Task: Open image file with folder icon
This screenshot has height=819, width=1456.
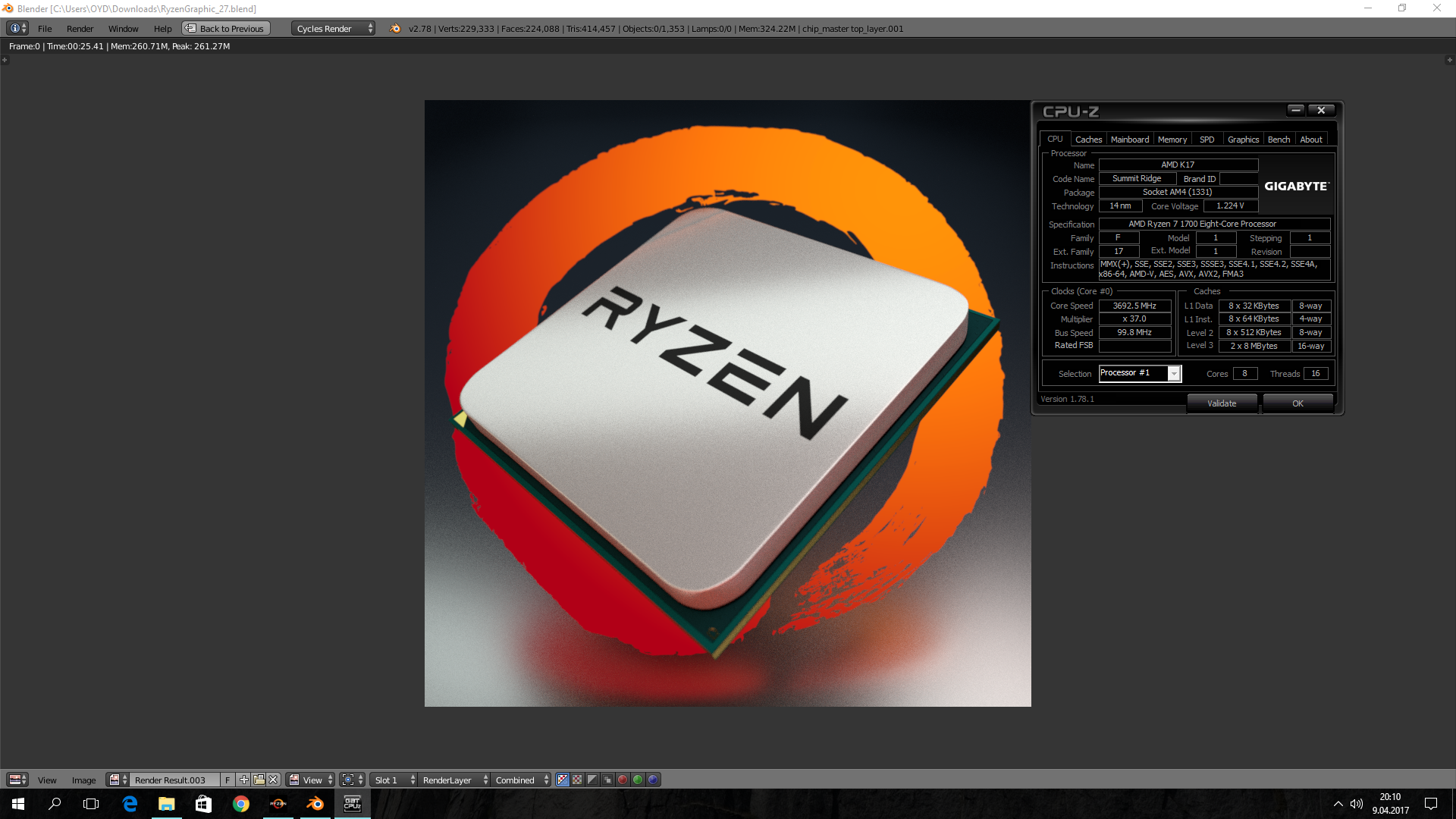Action: (x=259, y=780)
